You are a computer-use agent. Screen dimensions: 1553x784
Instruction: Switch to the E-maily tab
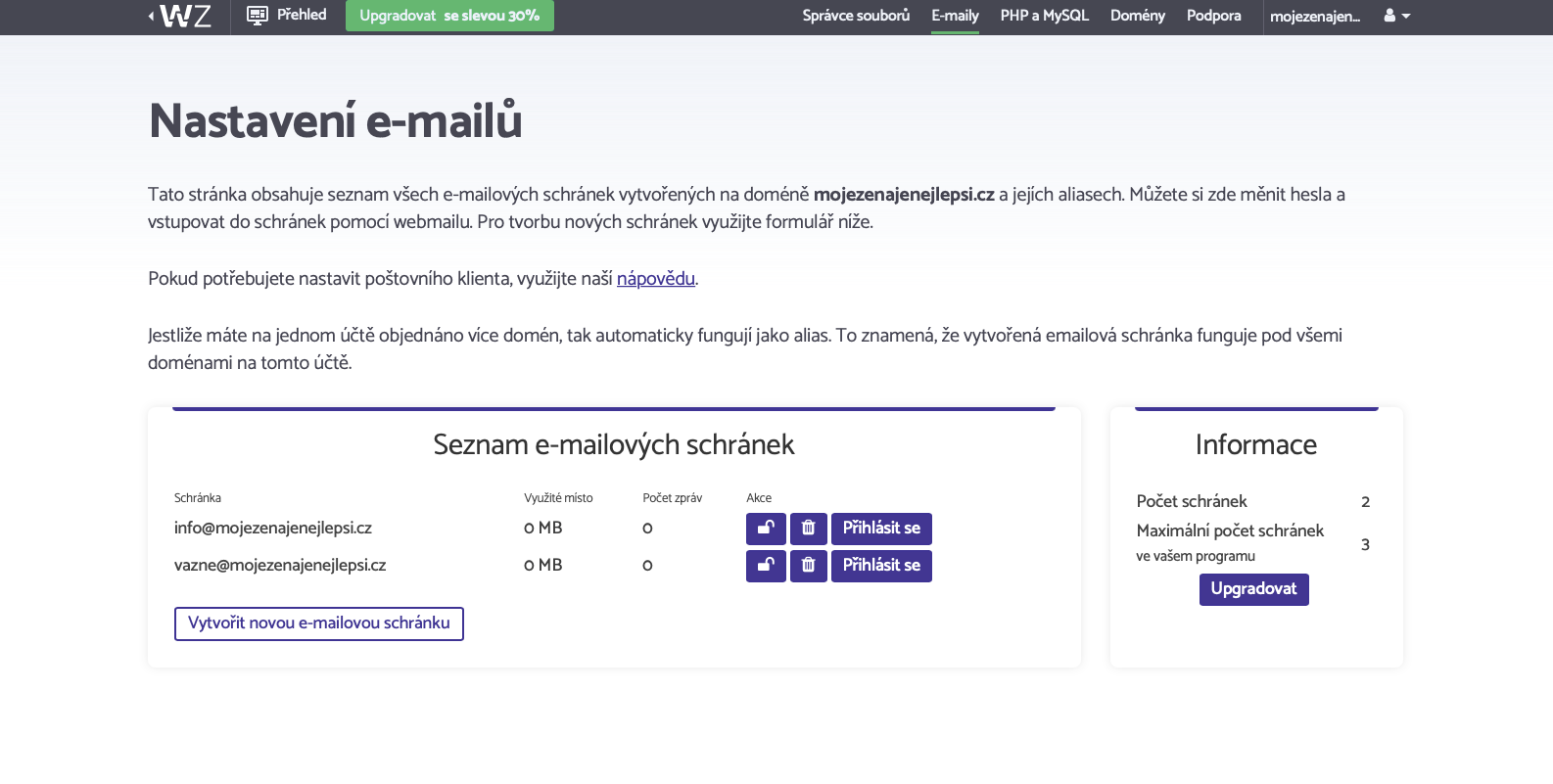click(955, 16)
